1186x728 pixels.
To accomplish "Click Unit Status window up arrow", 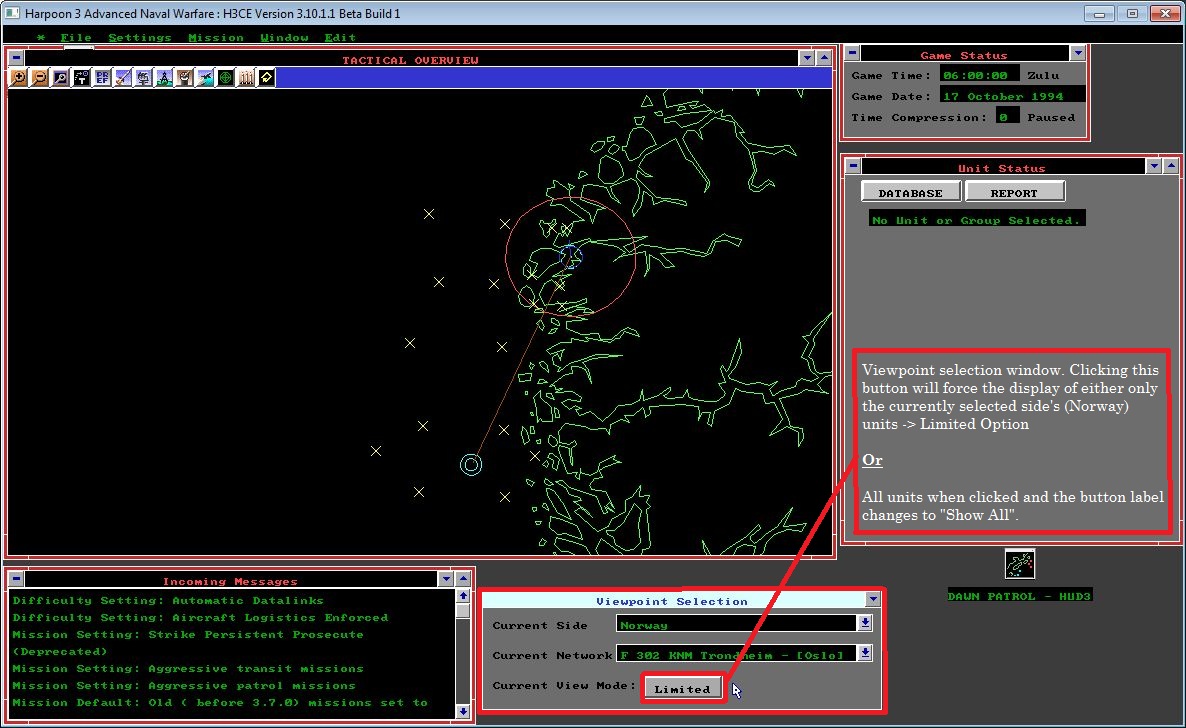I will (x=1171, y=166).
